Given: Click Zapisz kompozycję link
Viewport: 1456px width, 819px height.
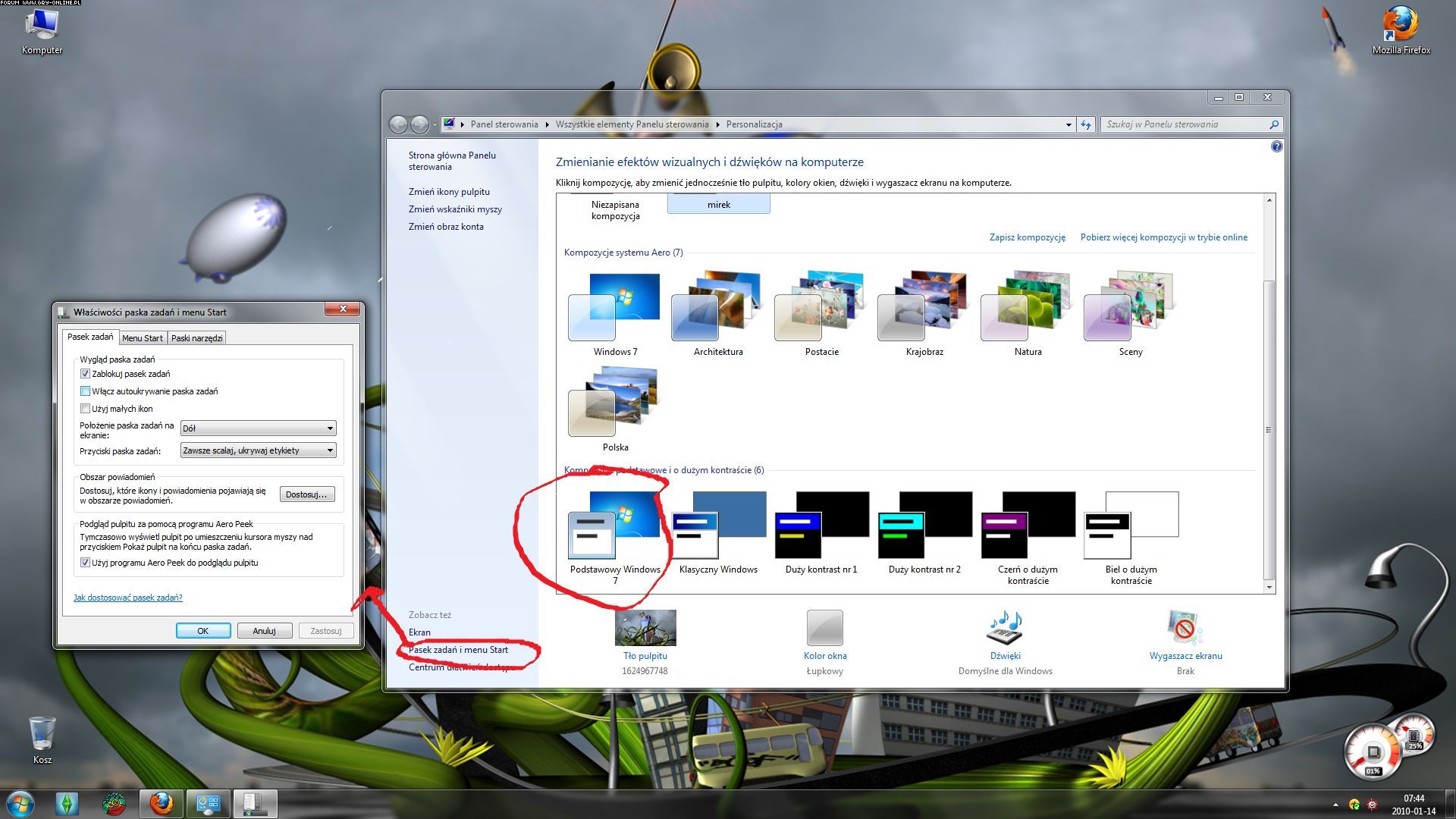Looking at the screenshot, I should click(x=1028, y=237).
